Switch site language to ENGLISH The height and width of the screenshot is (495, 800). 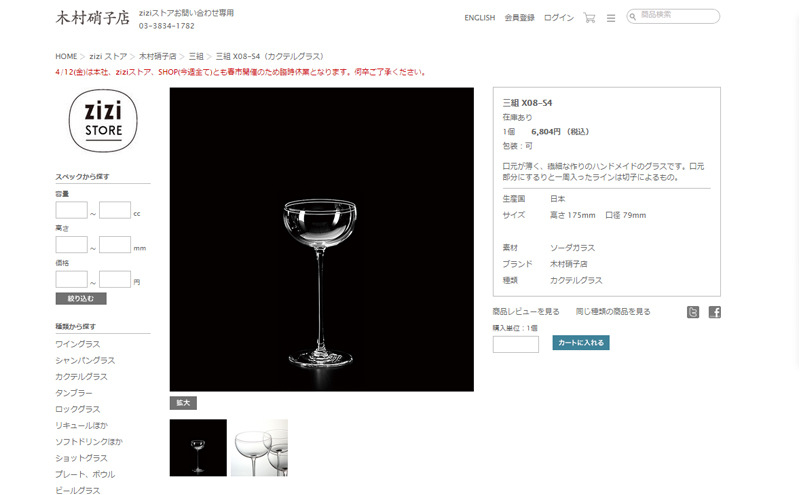[480, 18]
